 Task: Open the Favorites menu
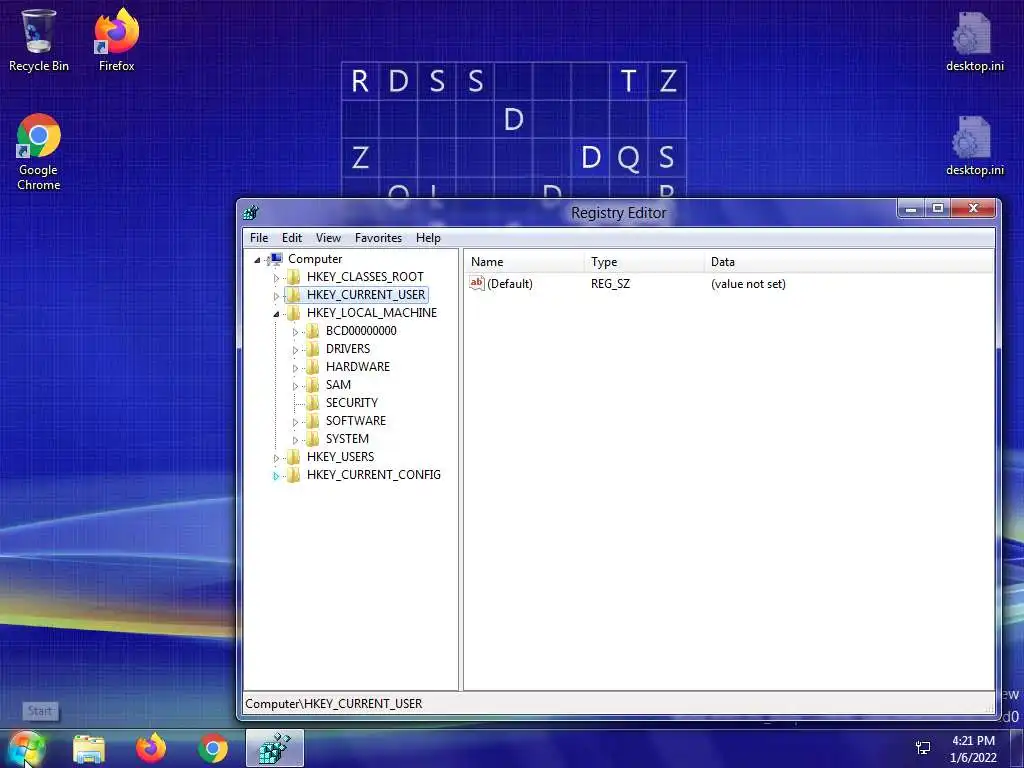(x=378, y=238)
